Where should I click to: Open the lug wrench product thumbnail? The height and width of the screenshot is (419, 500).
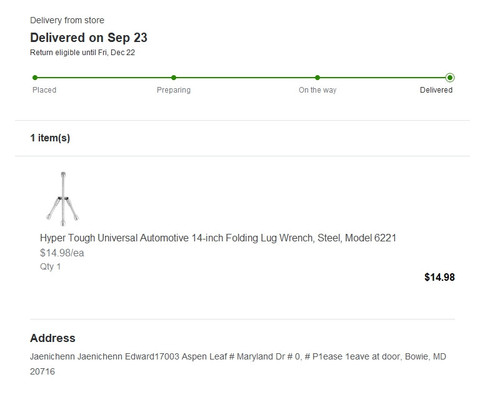pyautogui.click(x=63, y=199)
